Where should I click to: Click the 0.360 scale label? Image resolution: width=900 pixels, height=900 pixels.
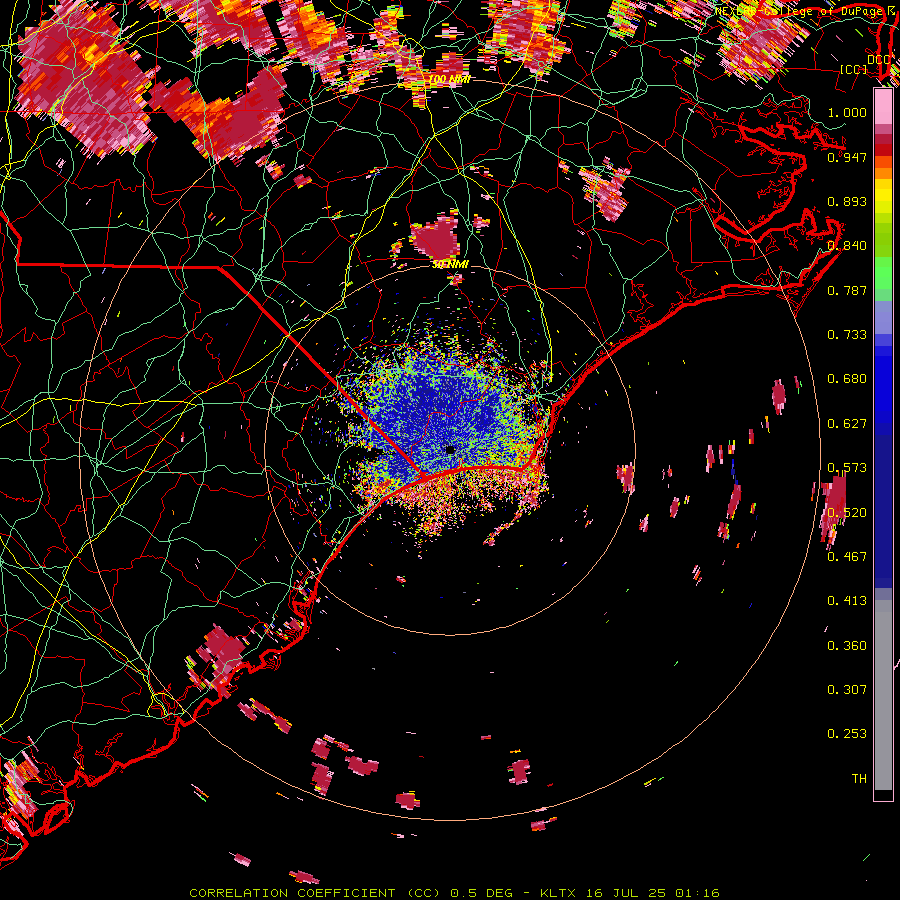847,646
